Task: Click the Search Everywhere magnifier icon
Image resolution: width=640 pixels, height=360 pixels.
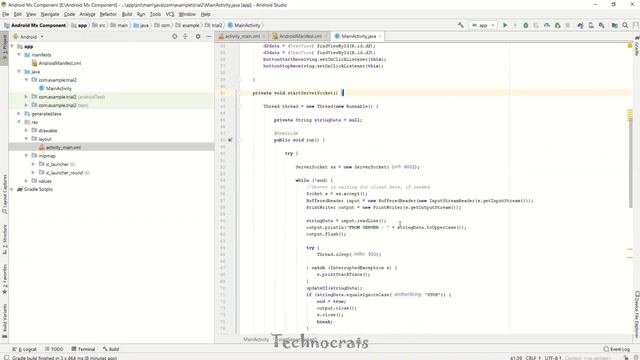Action: 625,25
